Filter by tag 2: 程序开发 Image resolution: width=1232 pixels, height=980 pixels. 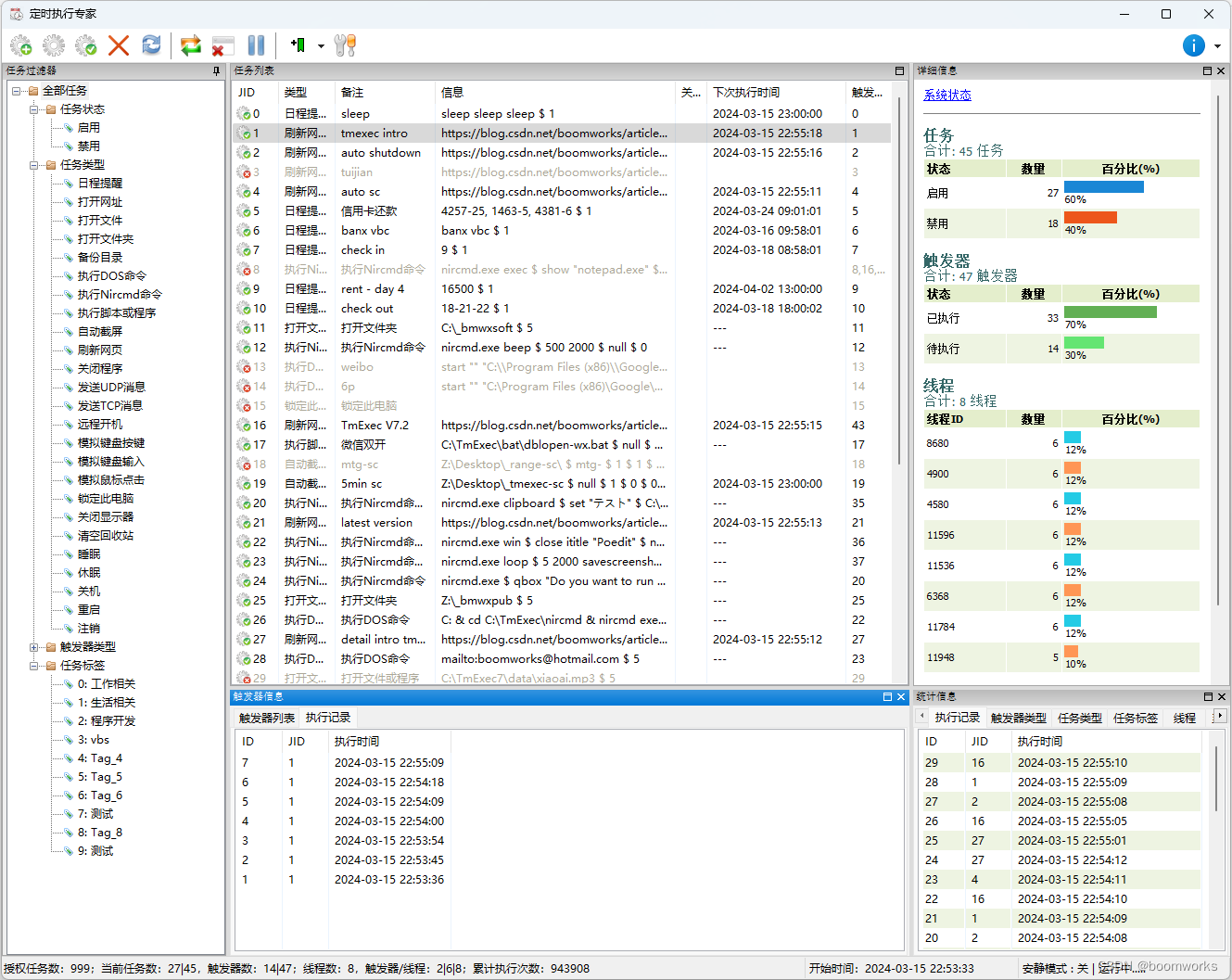107,721
